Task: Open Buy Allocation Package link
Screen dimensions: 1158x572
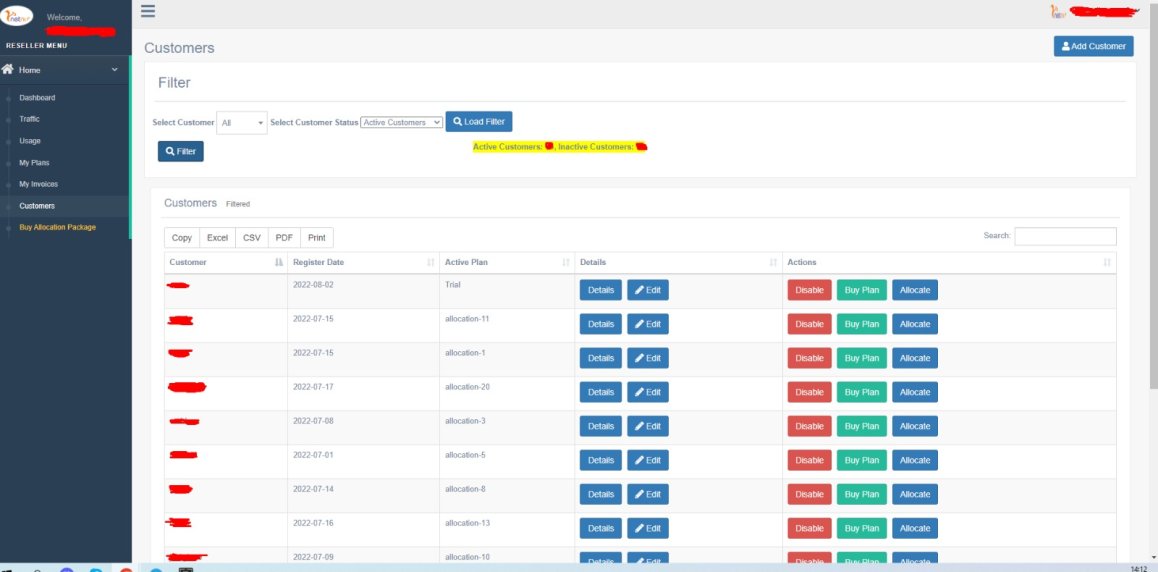Action: tap(58, 227)
